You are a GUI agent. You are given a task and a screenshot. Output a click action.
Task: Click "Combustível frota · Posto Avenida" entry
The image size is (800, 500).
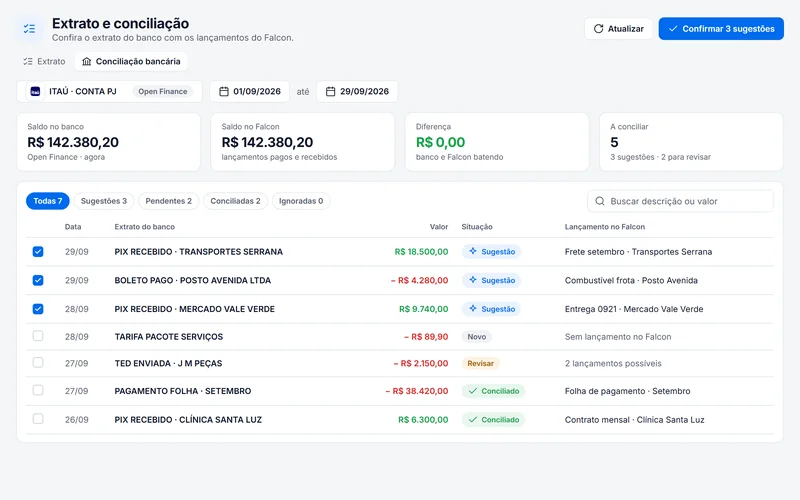point(631,280)
